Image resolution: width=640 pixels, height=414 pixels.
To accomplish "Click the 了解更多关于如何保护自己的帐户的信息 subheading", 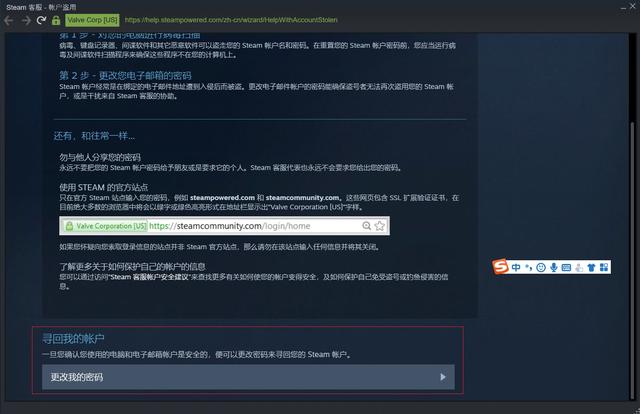I will [132, 267].
